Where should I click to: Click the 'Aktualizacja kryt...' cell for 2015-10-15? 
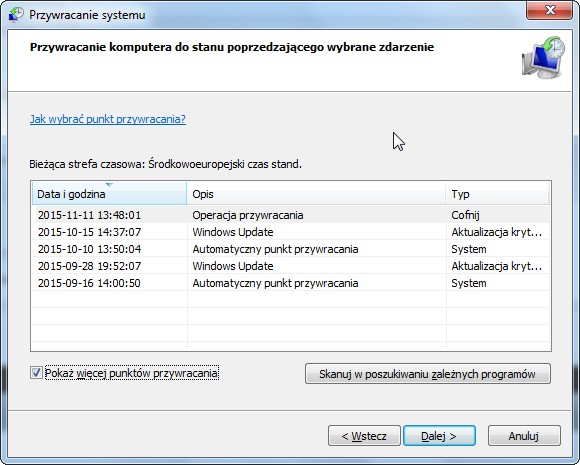point(497,232)
